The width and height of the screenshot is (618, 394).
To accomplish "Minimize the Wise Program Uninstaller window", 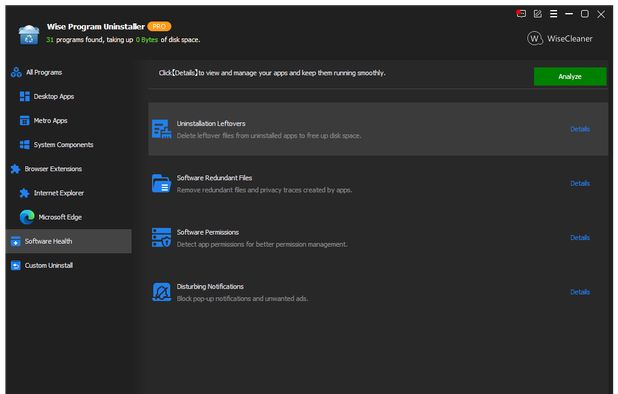I will (x=569, y=14).
